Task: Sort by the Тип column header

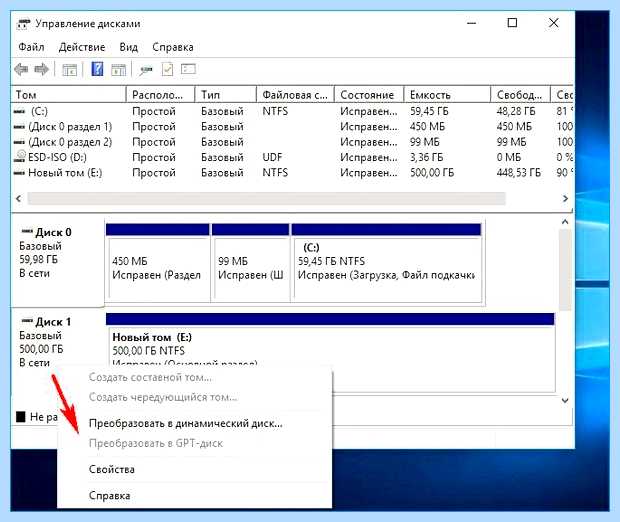Action: 226,95
